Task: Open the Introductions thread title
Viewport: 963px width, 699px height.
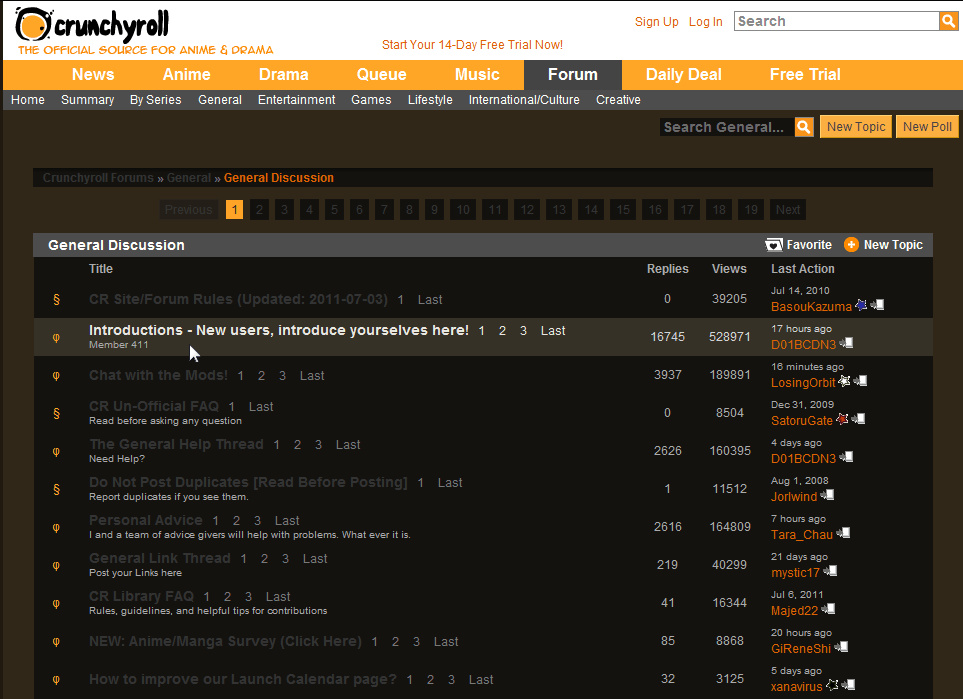Action: [279, 330]
